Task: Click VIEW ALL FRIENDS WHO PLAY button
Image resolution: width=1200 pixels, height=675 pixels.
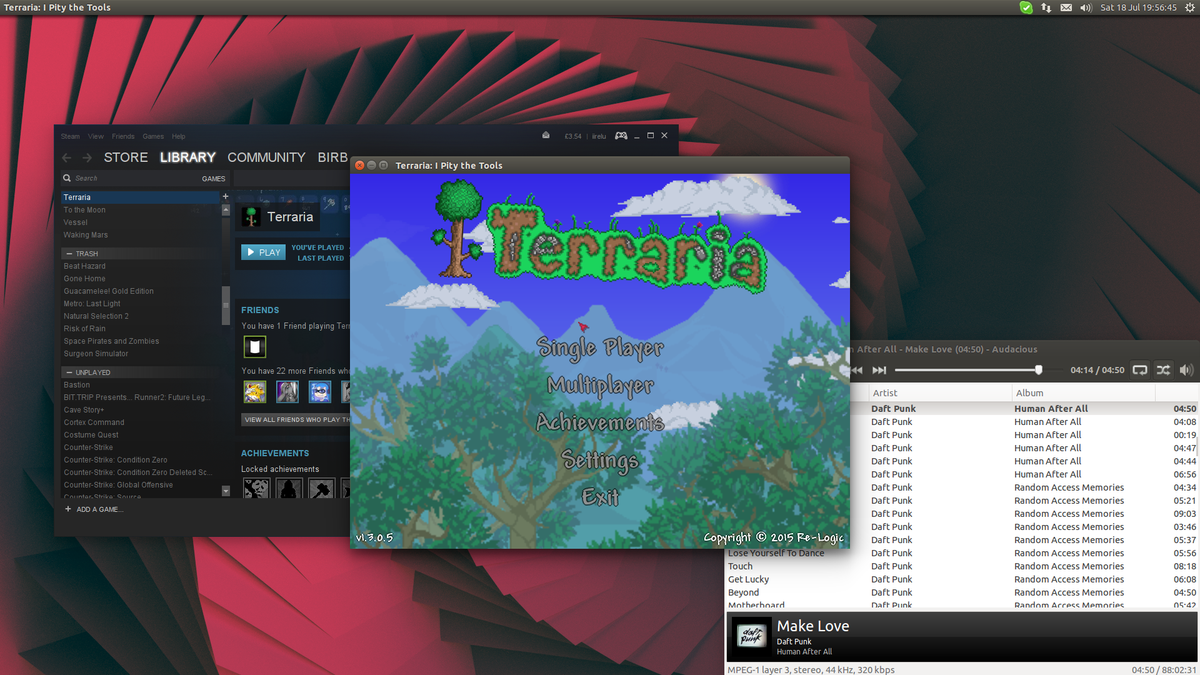Action: click(296, 420)
